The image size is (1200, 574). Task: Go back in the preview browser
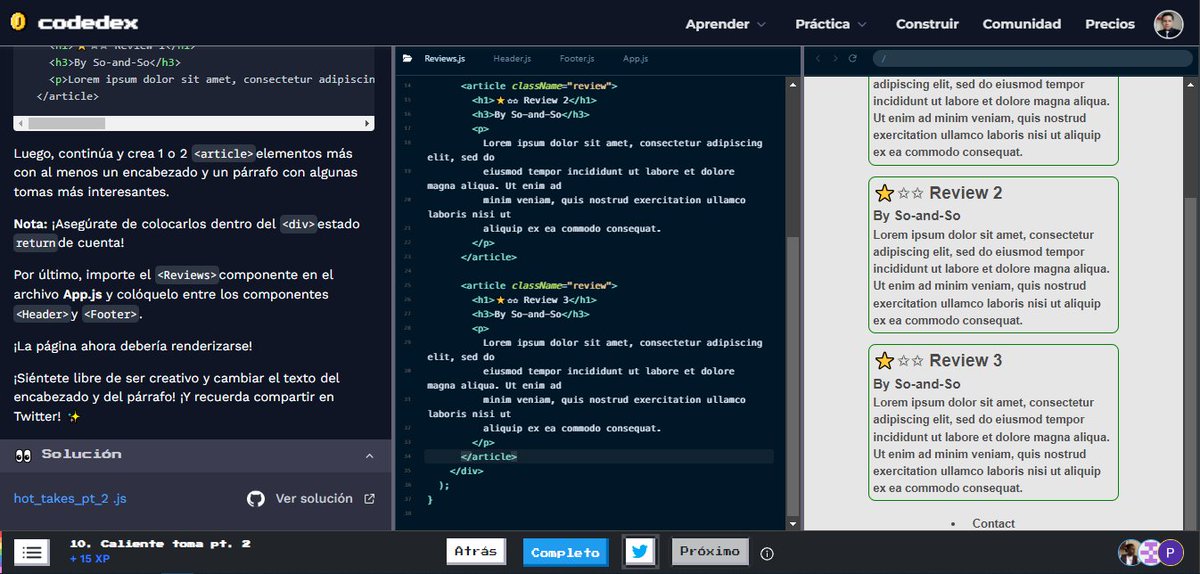pyautogui.click(x=818, y=59)
